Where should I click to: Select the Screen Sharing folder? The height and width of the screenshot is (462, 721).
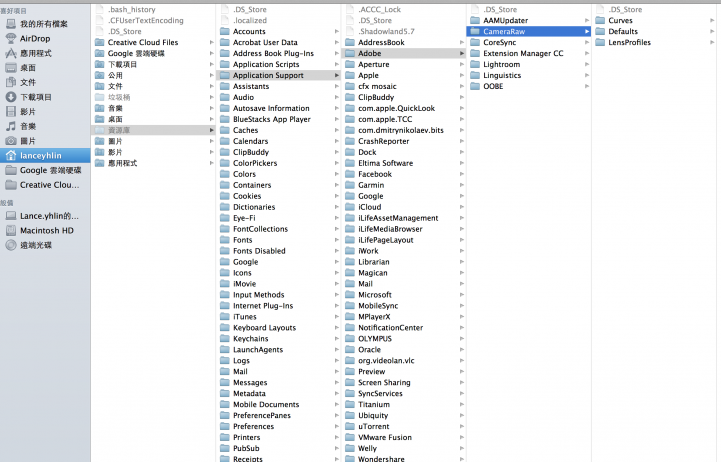pos(404,382)
